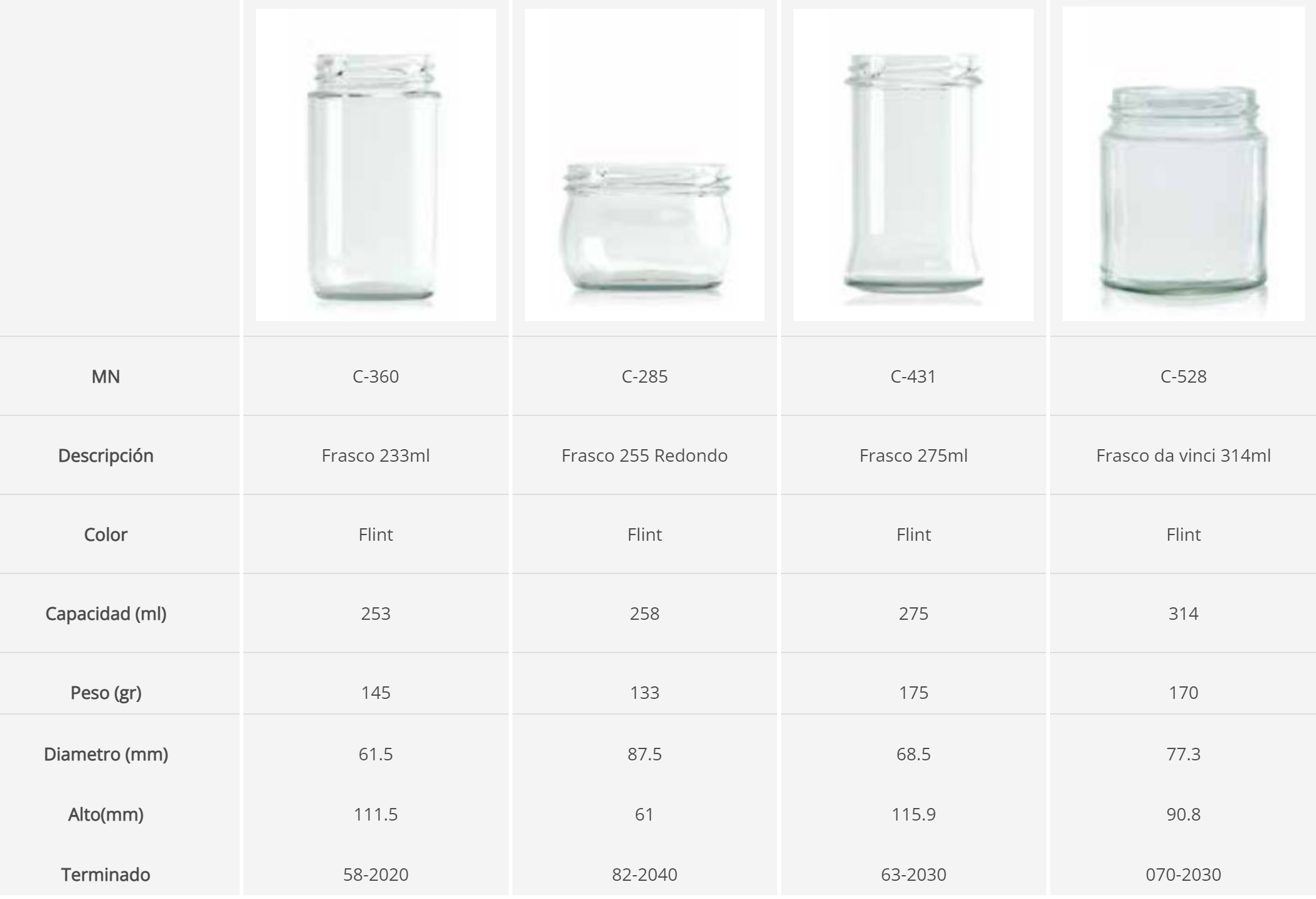Select the 82-2040 terminado value
The image size is (1316, 899).
644,875
